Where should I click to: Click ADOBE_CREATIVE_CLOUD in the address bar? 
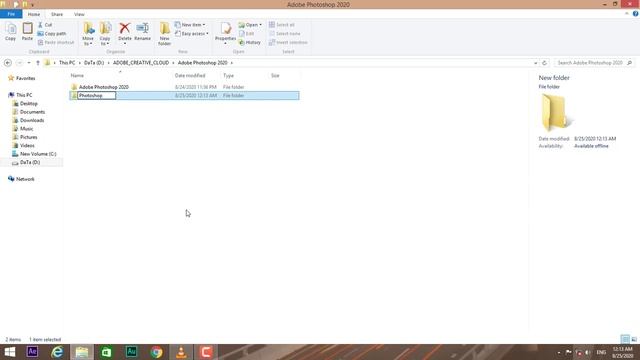(141, 63)
